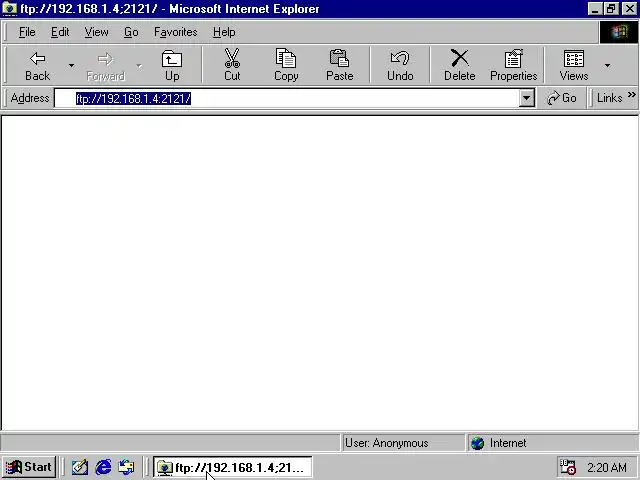The width and height of the screenshot is (640, 480).
Task: Expand the Views dropdown arrow
Action: tap(607, 65)
